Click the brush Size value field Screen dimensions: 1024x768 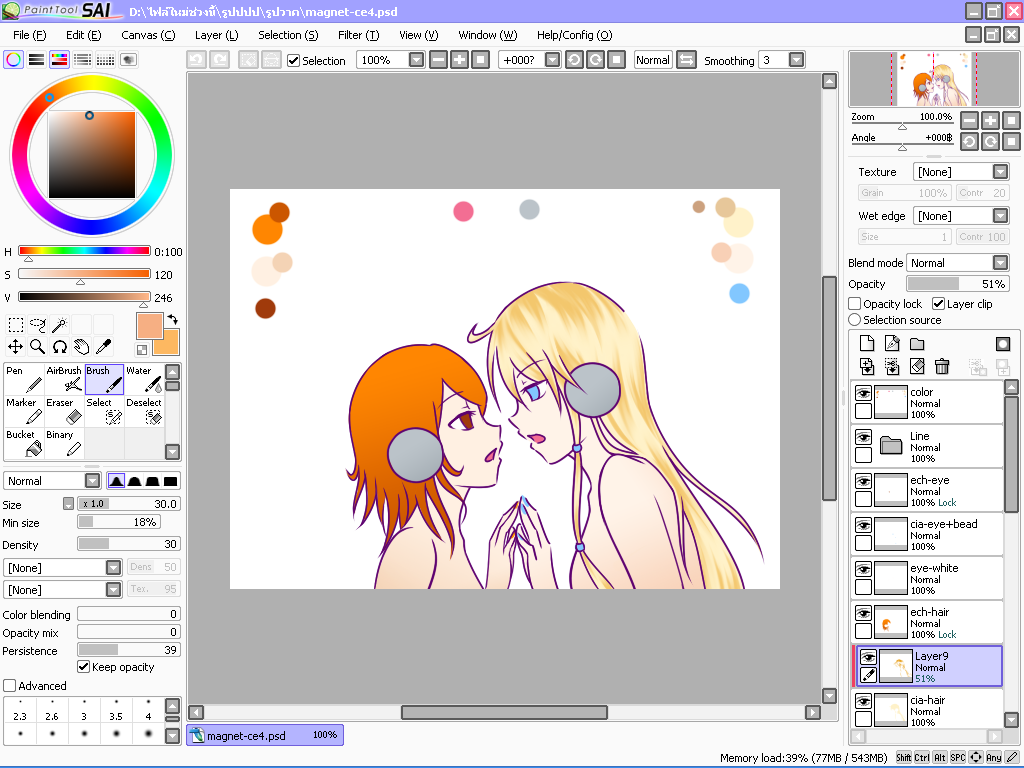(129, 504)
